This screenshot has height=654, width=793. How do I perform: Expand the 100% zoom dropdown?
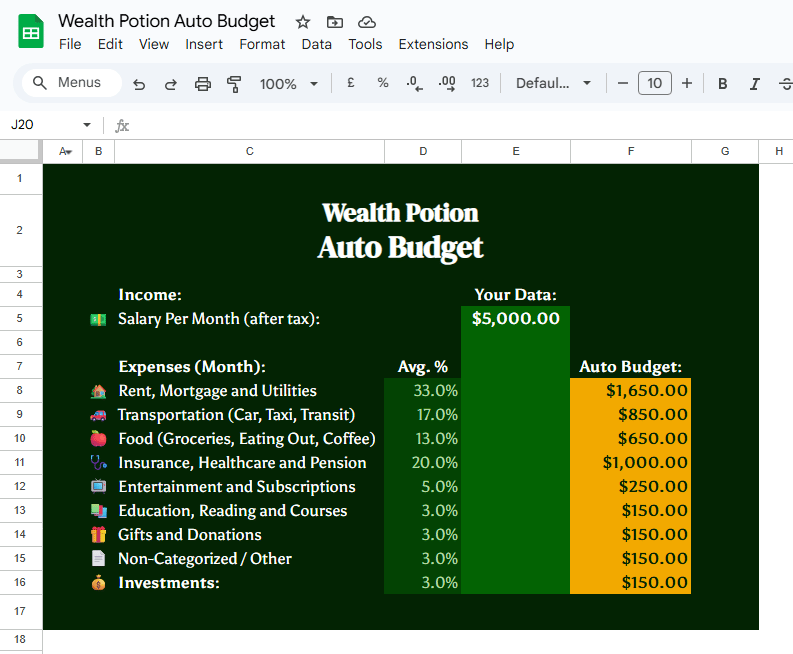pyautogui.click(x=288, y=84)
